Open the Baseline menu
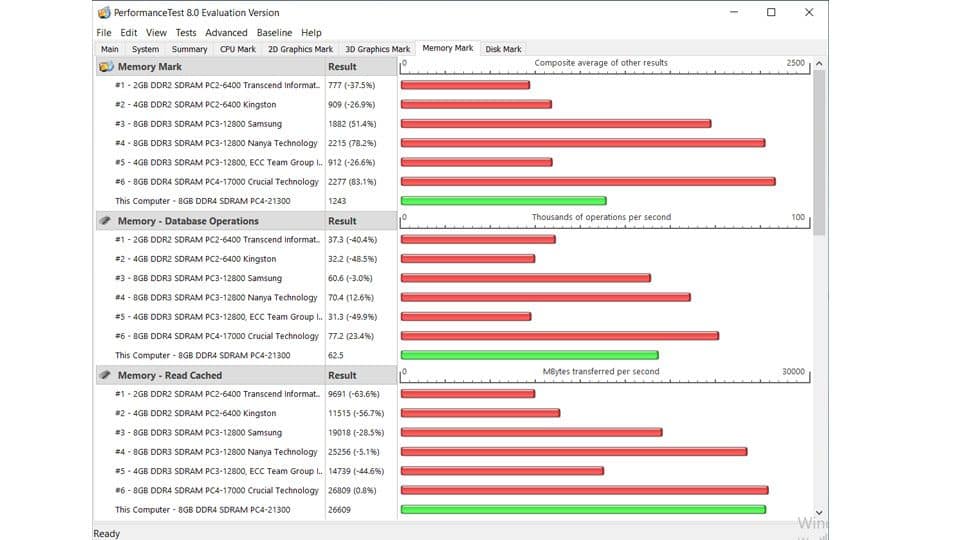 [x=274, y=33]
